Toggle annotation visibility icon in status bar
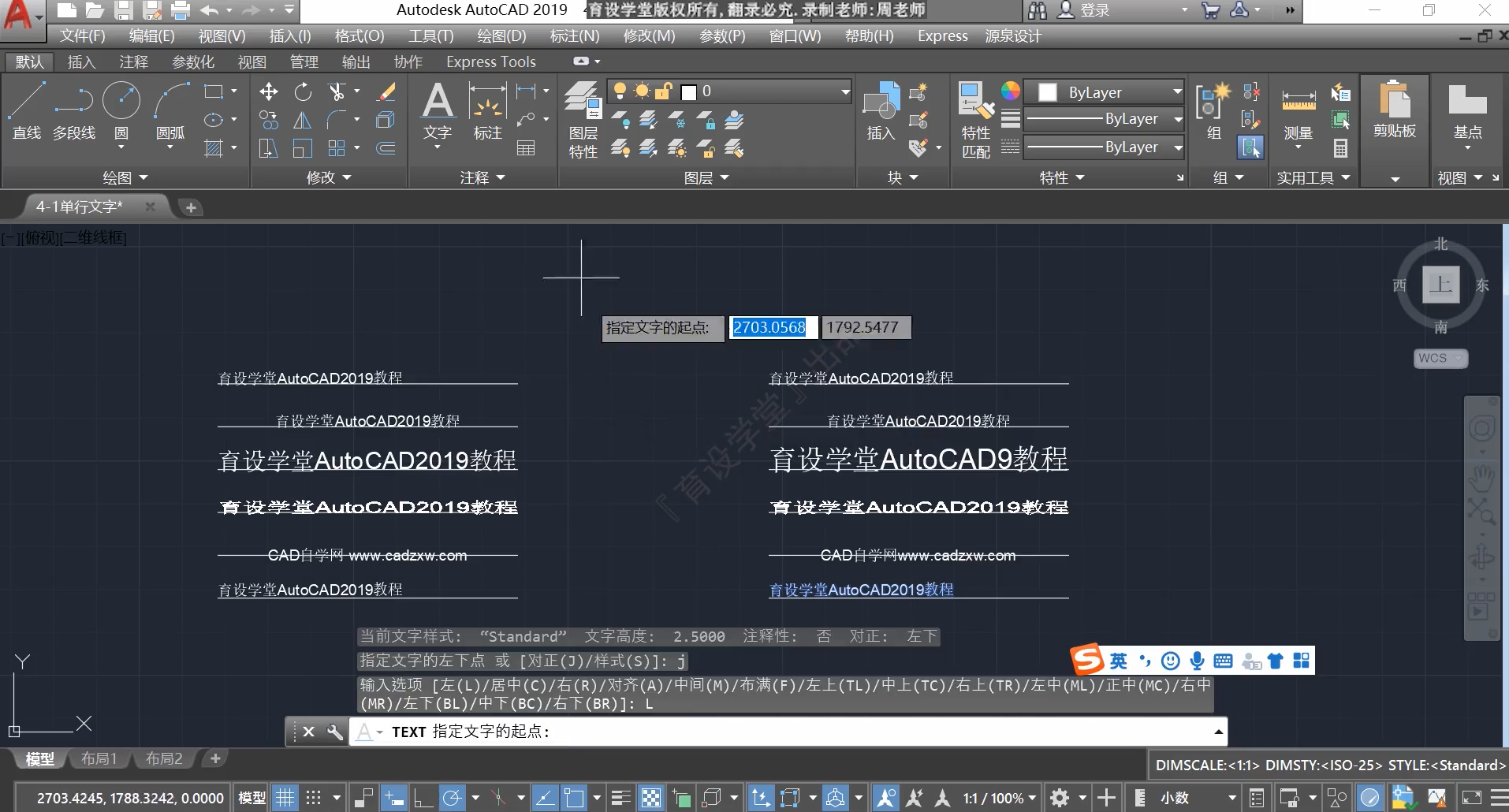The image size is (1509, 812). (886, 798)
